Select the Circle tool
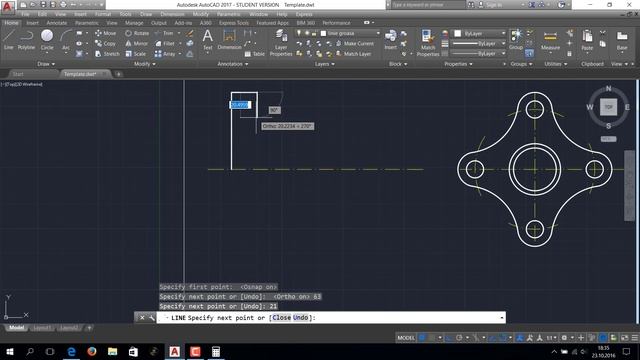Viewport: 640px width, 360px height. pyautogui.click(x=47, y=40)
